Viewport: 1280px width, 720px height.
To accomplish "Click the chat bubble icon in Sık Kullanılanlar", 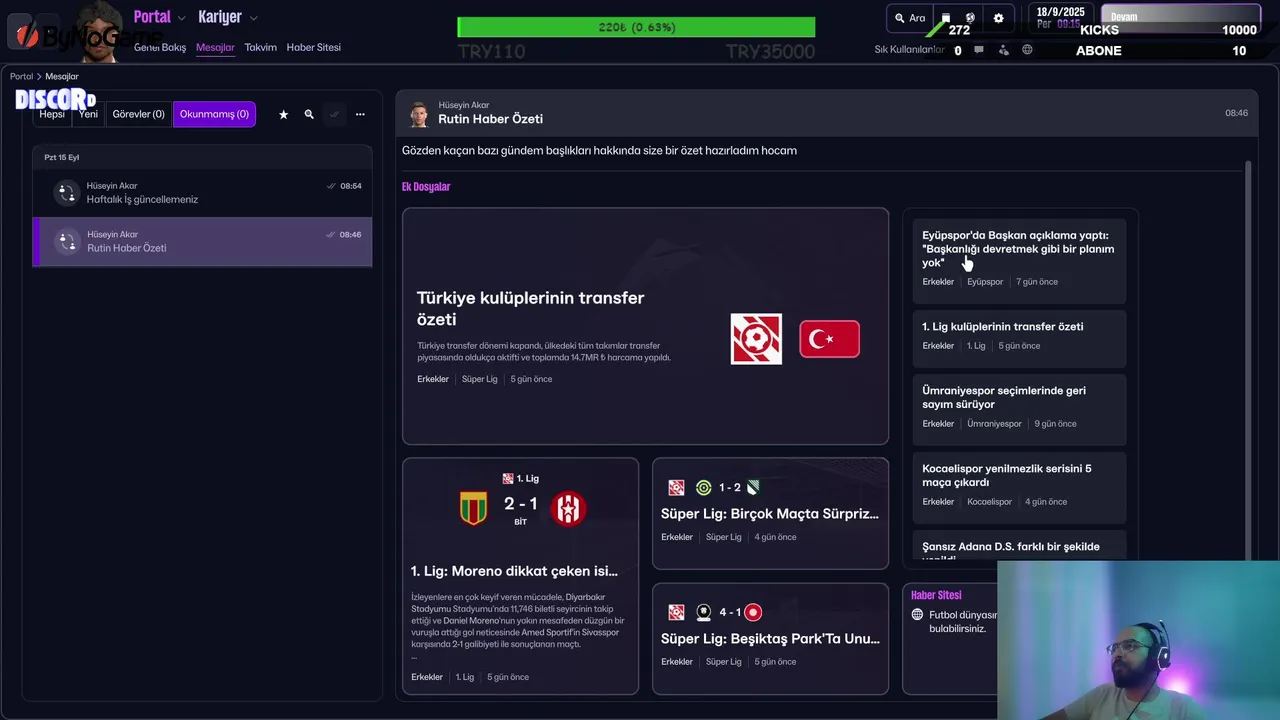I will [979, 50].
